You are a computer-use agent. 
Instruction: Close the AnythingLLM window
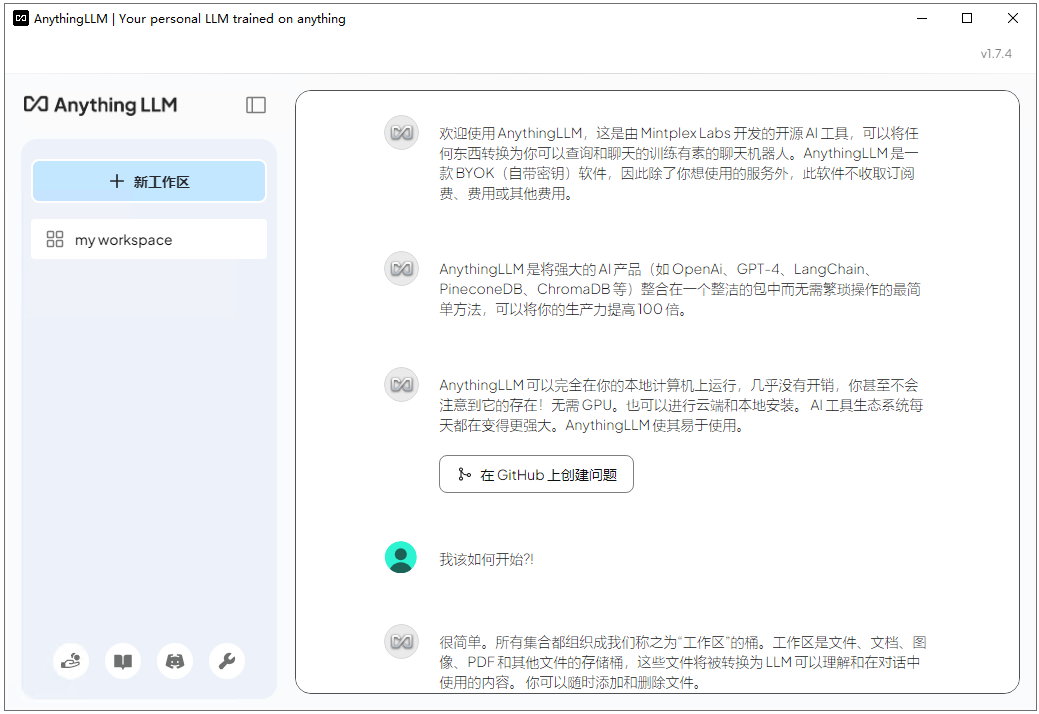coord(1012,19)
